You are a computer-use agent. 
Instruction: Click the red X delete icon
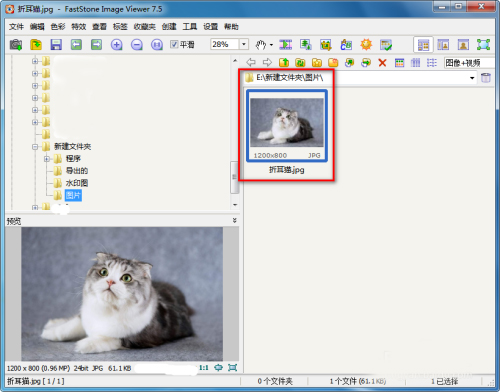pyautogui.click(x=382, y=62)
